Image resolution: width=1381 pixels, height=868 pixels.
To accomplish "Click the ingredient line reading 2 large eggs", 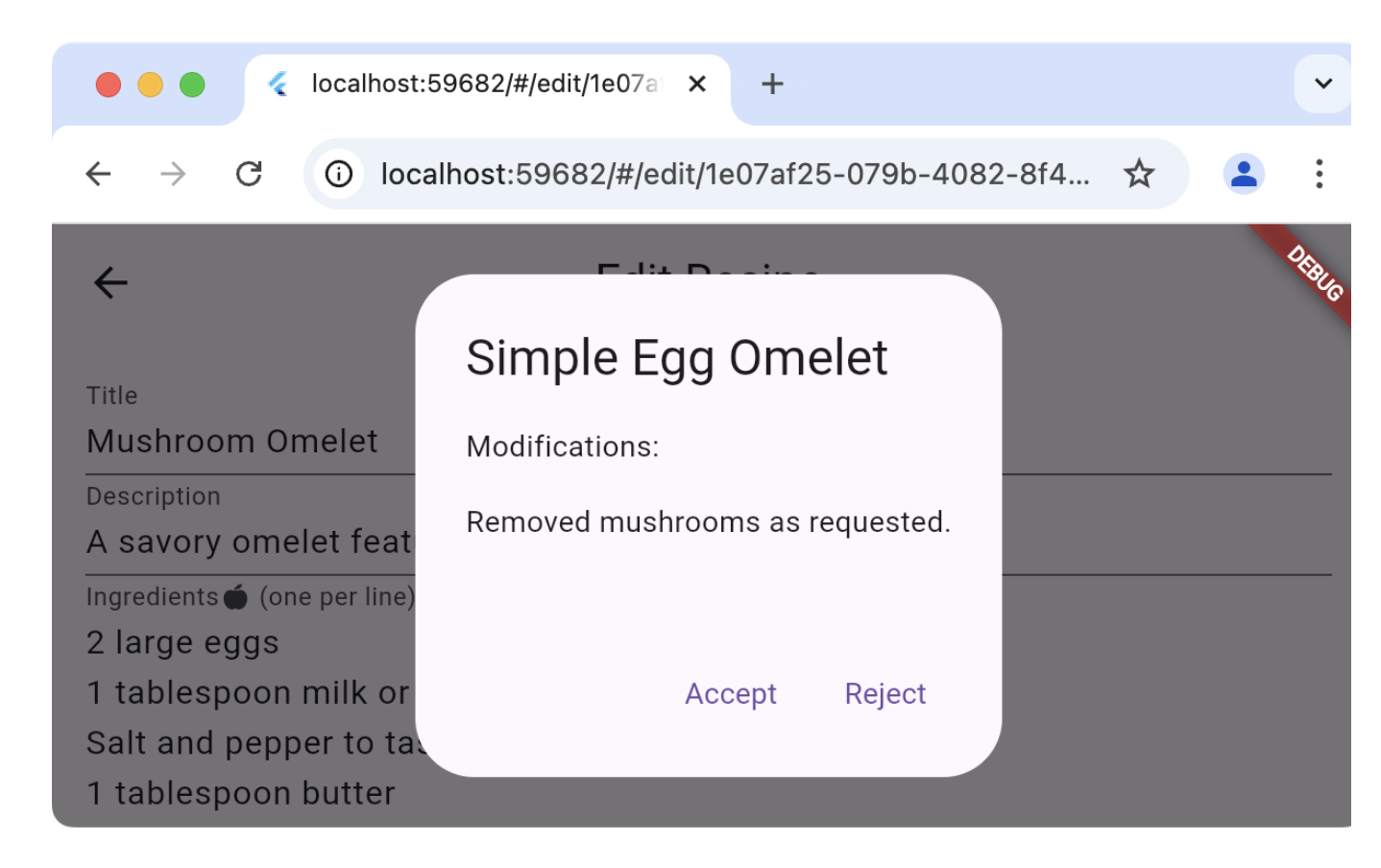I will point(182,641).
